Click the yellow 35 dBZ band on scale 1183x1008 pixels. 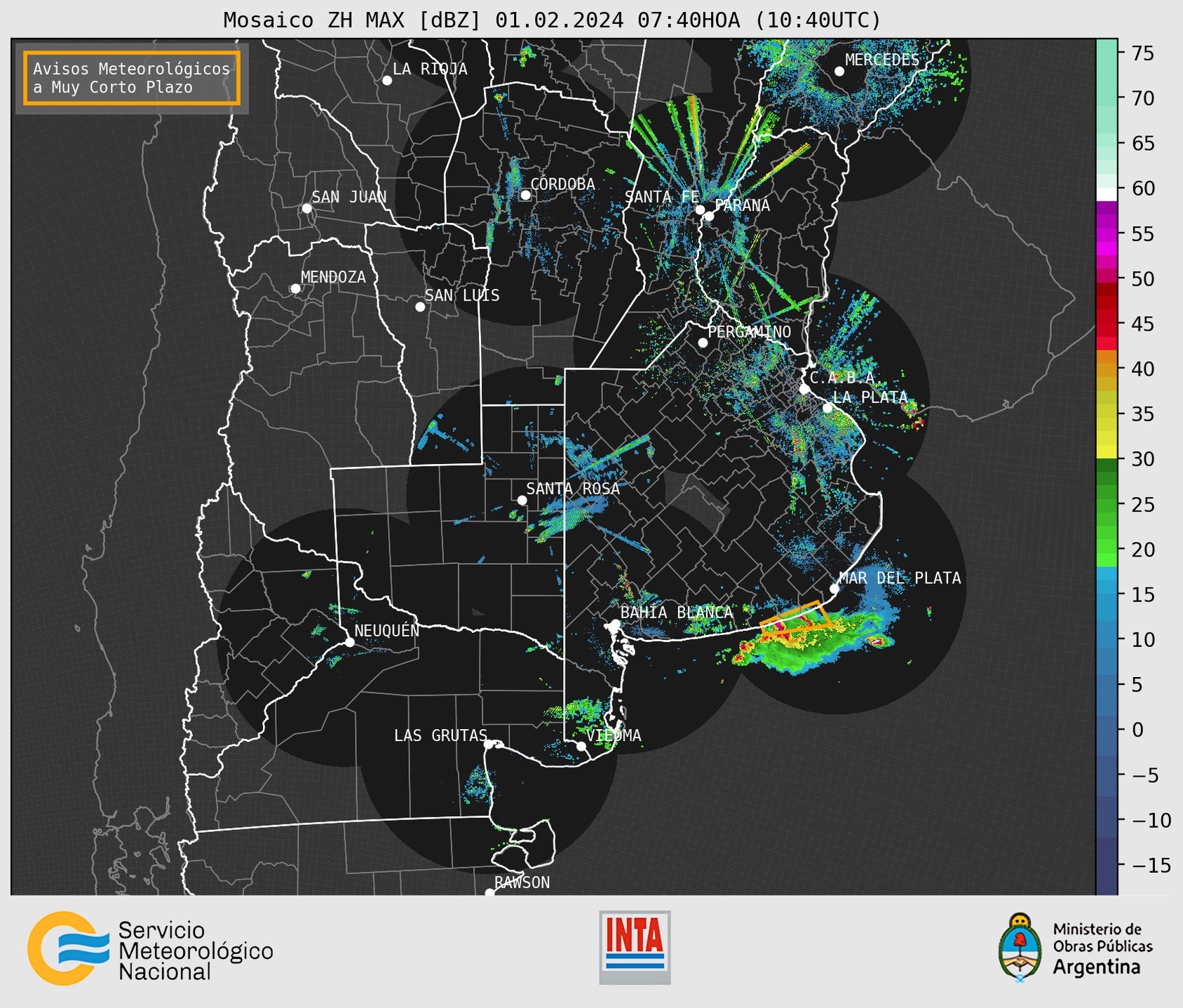tap(1107, 414)
